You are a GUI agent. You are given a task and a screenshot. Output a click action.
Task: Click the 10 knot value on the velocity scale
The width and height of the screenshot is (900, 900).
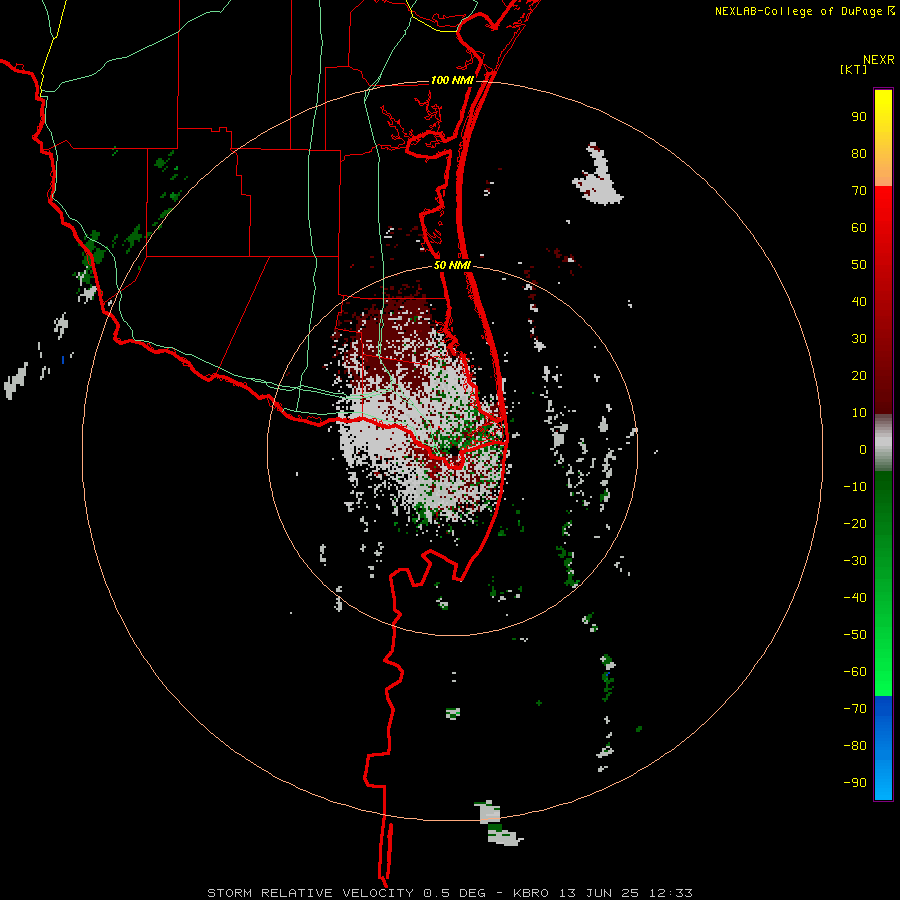tap(859, 413)
